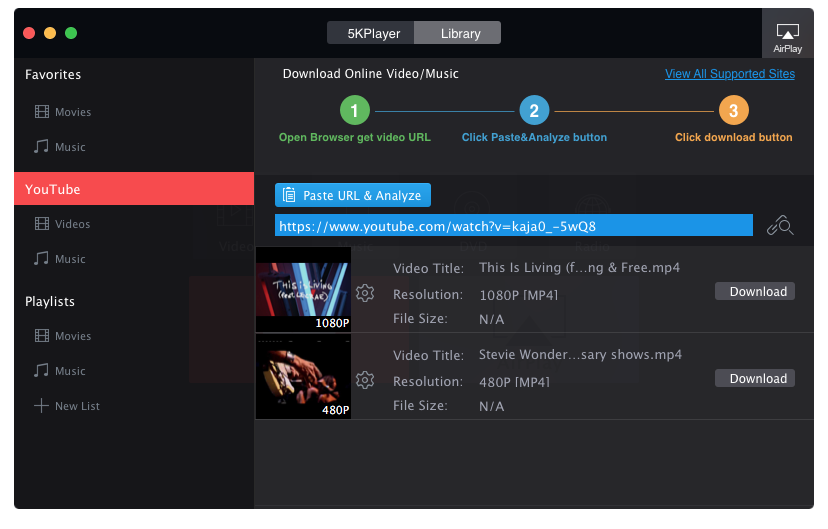
Task: Click the Stevie Wonder 480P thumbnail
Action: (304, 377)
